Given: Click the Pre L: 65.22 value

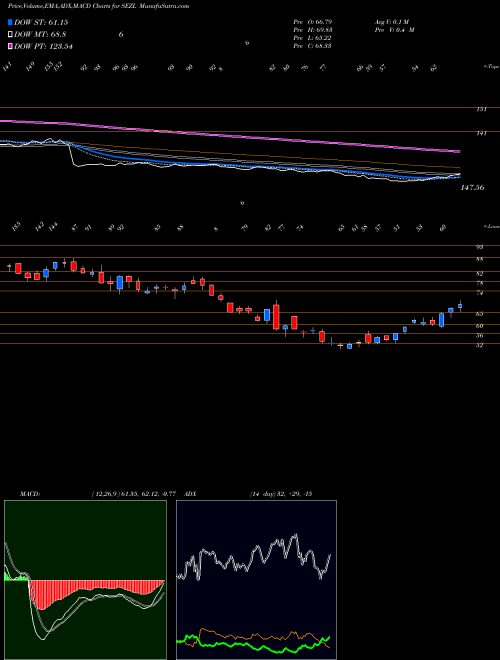Looking at the screenshot, I should click(312, 38).
